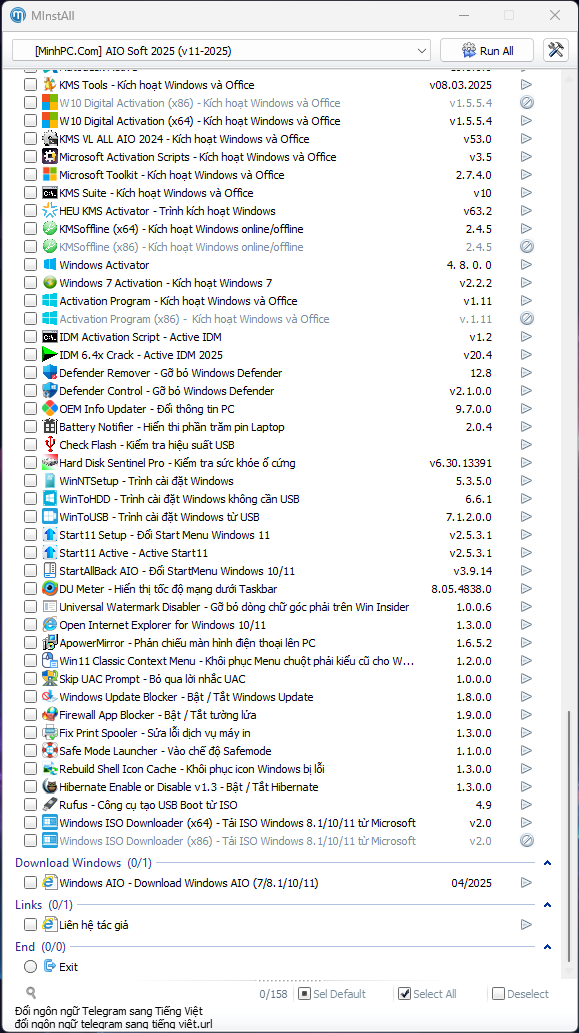This screenshot has width=579, height=1033.
Task: Click the search magnifier icon
Action: 31,993
